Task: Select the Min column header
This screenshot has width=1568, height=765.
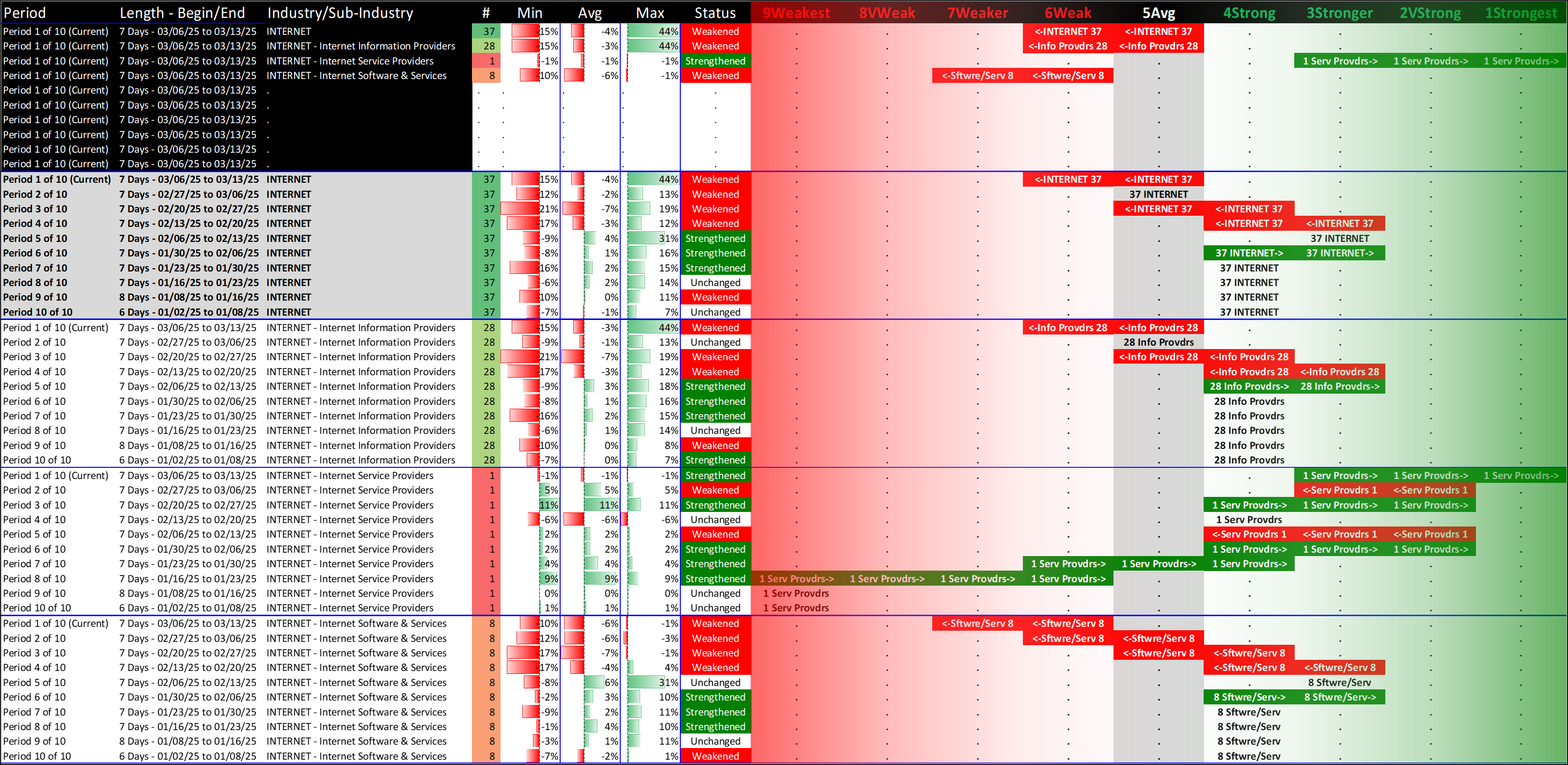Action: [530, 13]
